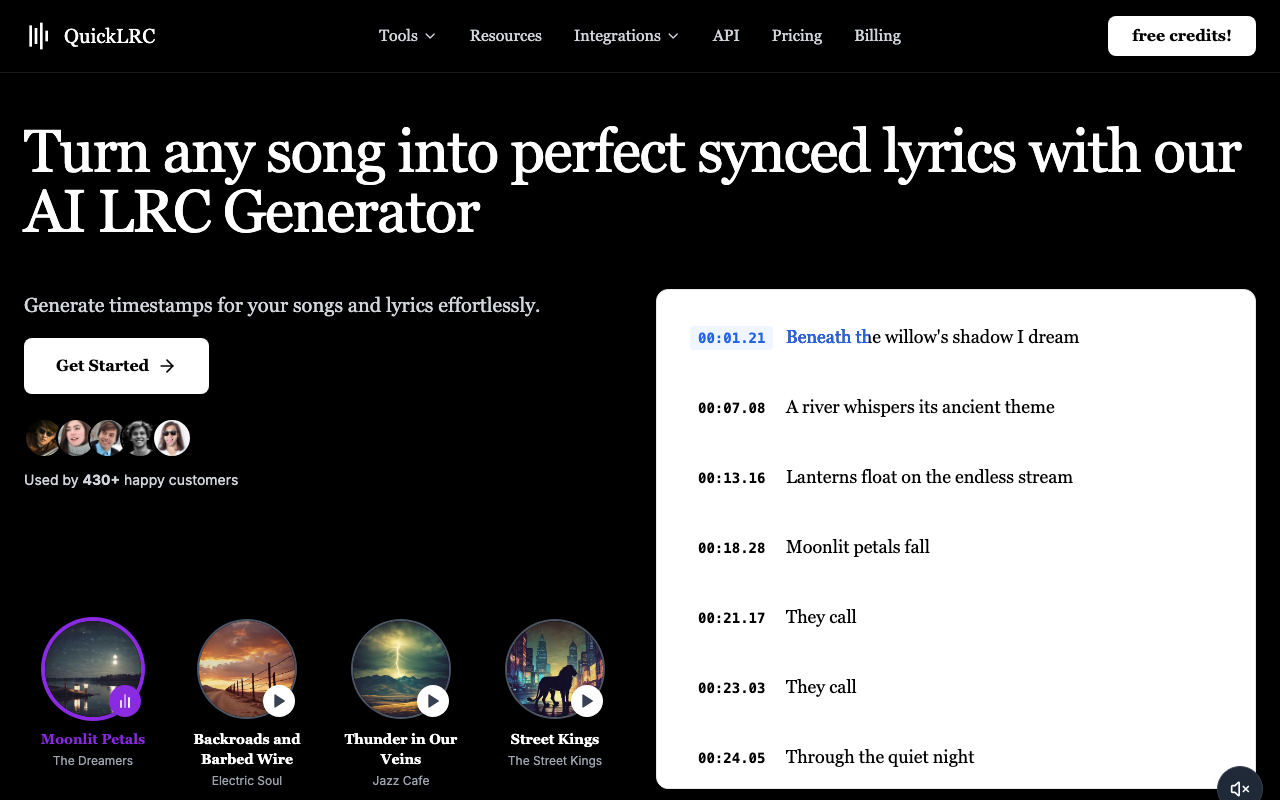Image resolution: width=1280 pixels, height=800 pixels.
Task: Click 'Electric Soul' artist name
Action: (247, 781)
